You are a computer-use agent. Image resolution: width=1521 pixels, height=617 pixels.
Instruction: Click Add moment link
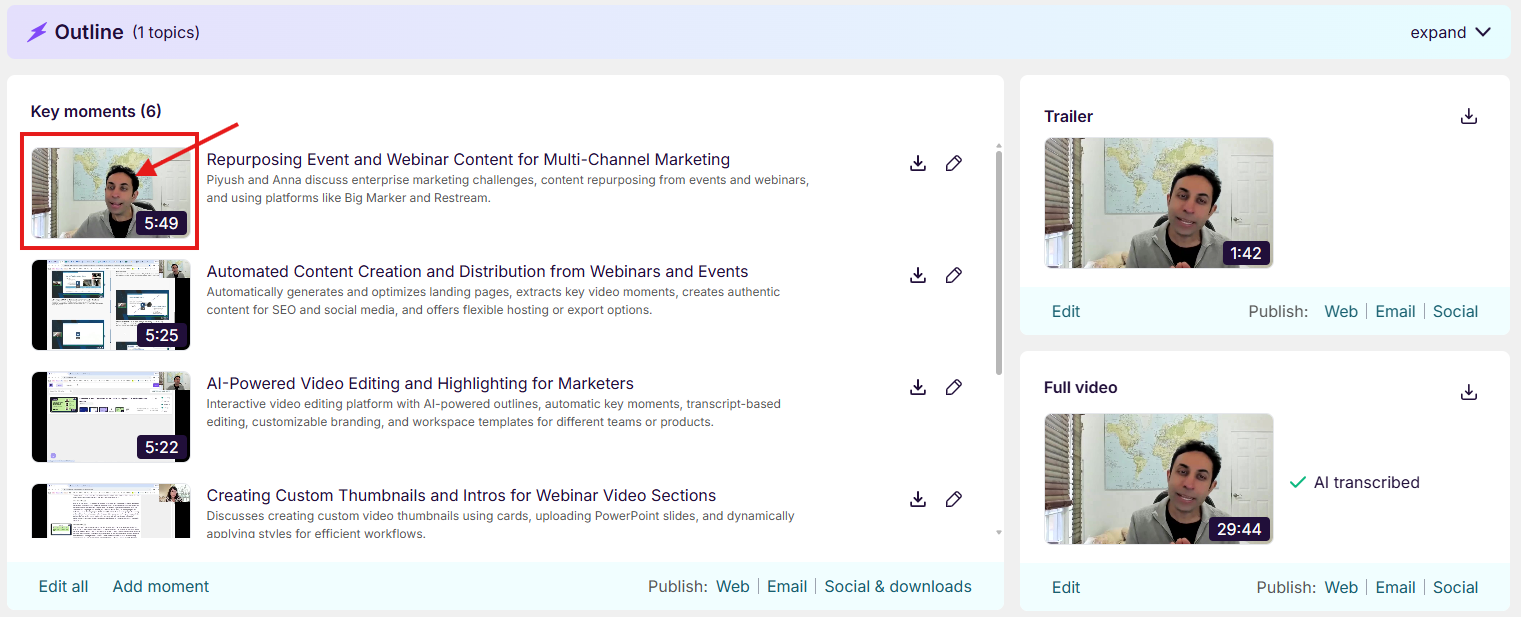161,586
